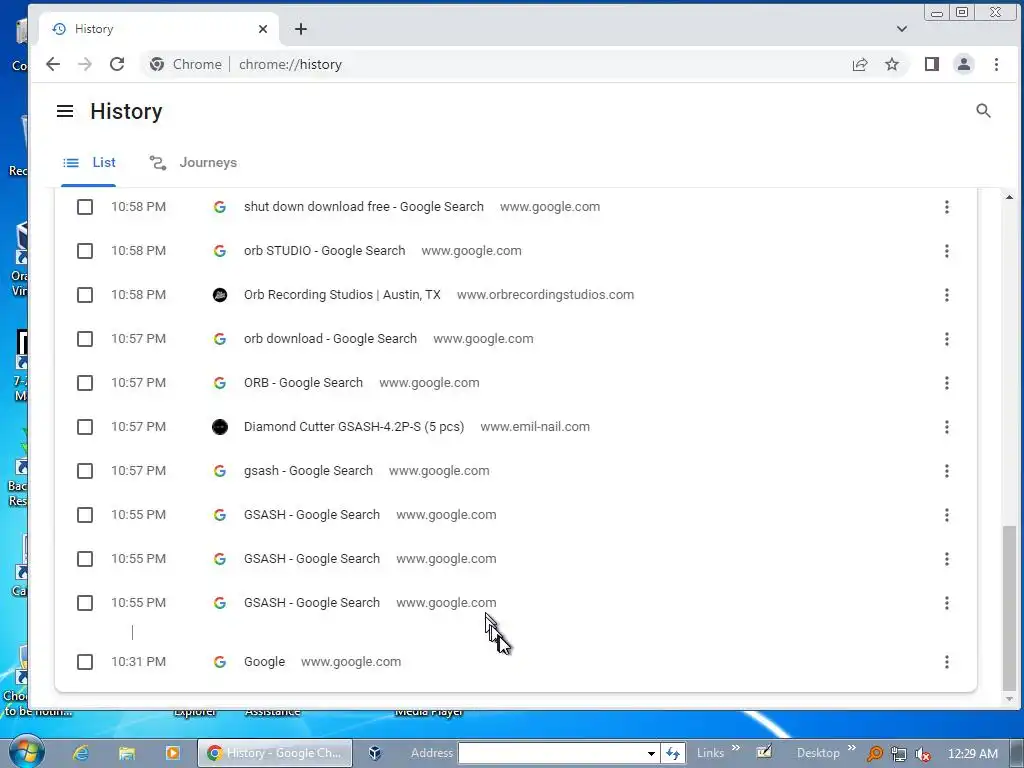
Task: Click the taskbar Address input field
Action: 552,753
